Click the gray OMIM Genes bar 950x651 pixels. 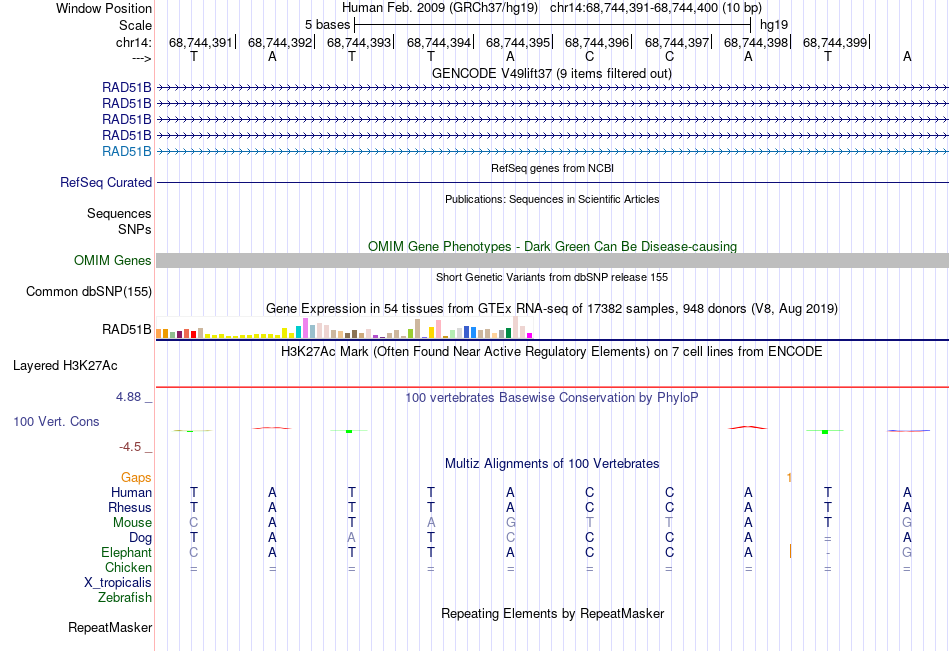tap(552, 261)
